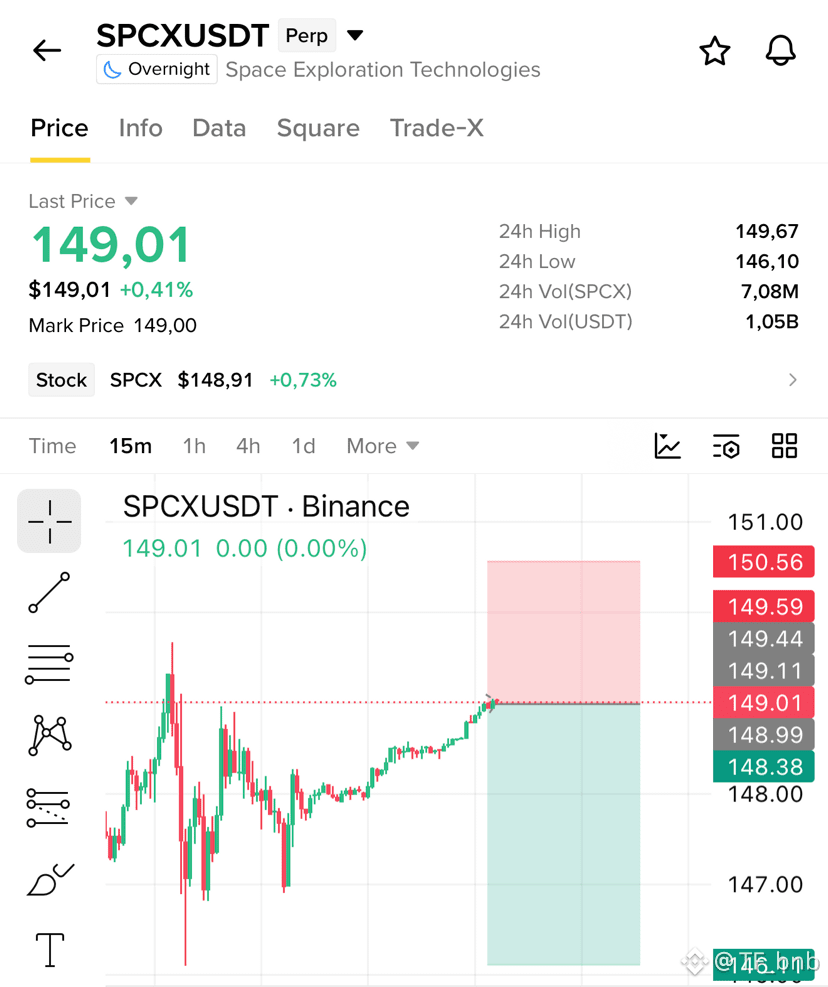Viewport: 828px width, 987px height.
Task: Open chart settings icon
Action: point(726,446)
